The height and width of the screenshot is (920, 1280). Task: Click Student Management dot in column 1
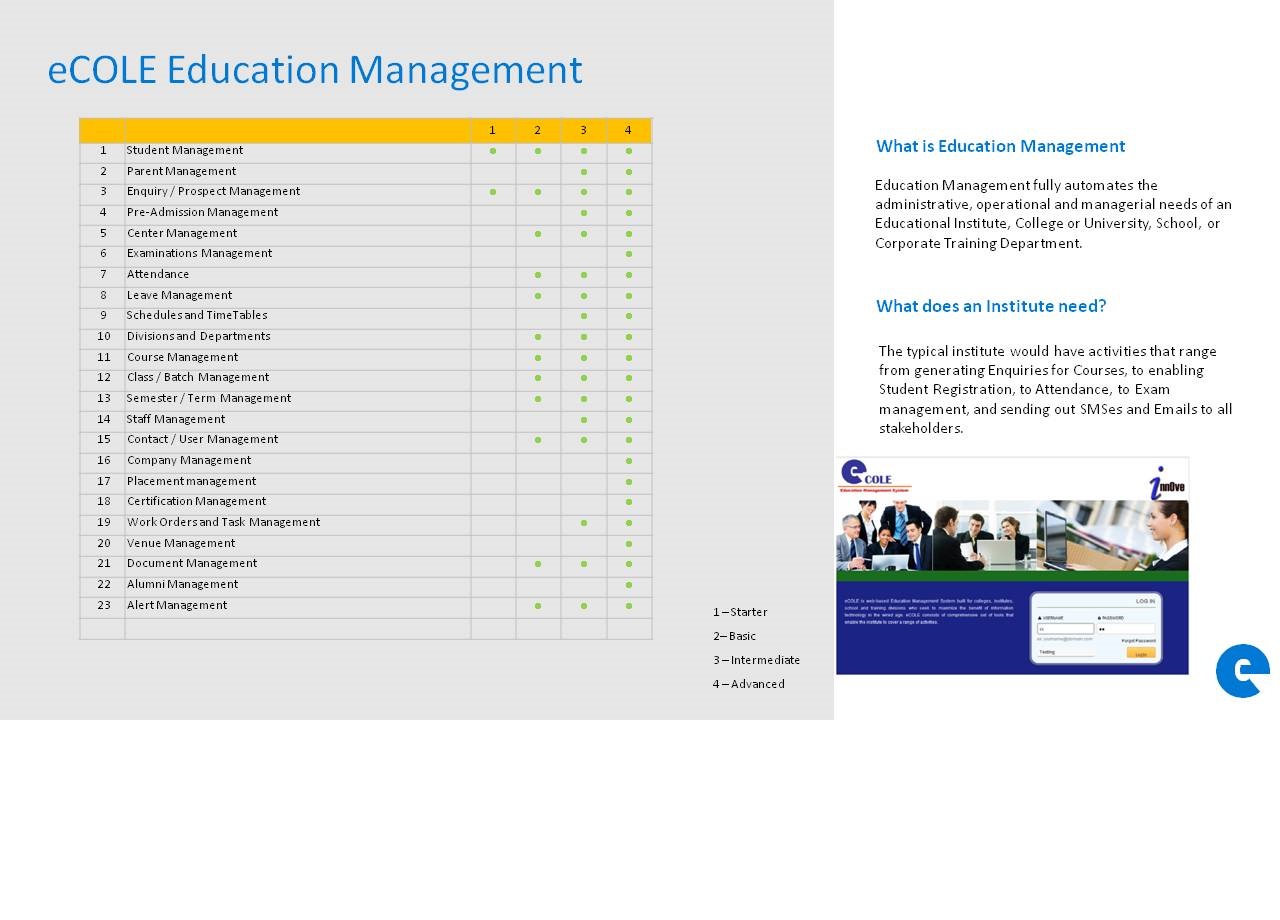tap(493, 151)
